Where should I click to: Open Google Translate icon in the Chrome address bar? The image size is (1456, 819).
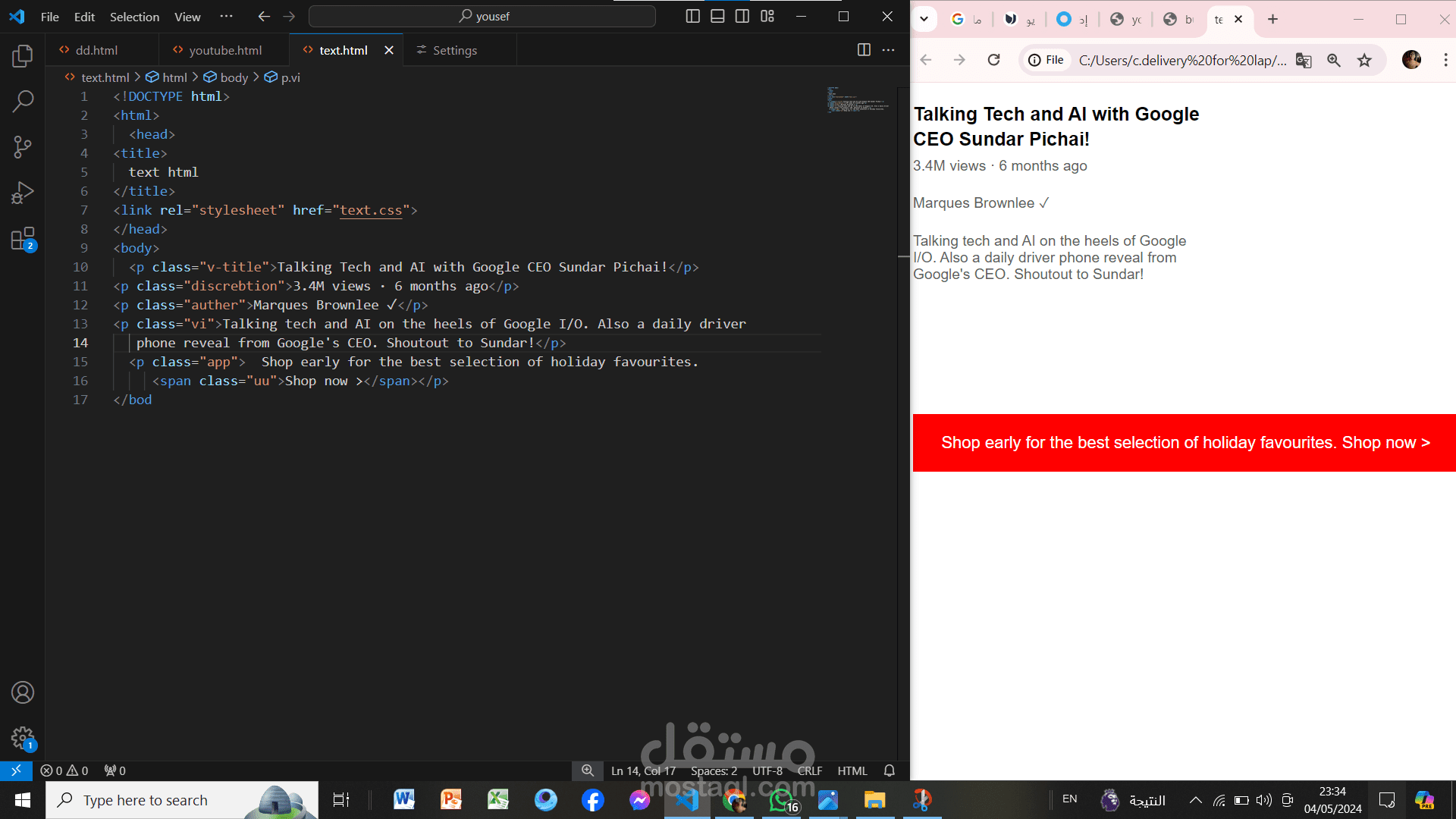pos(1304,60)
